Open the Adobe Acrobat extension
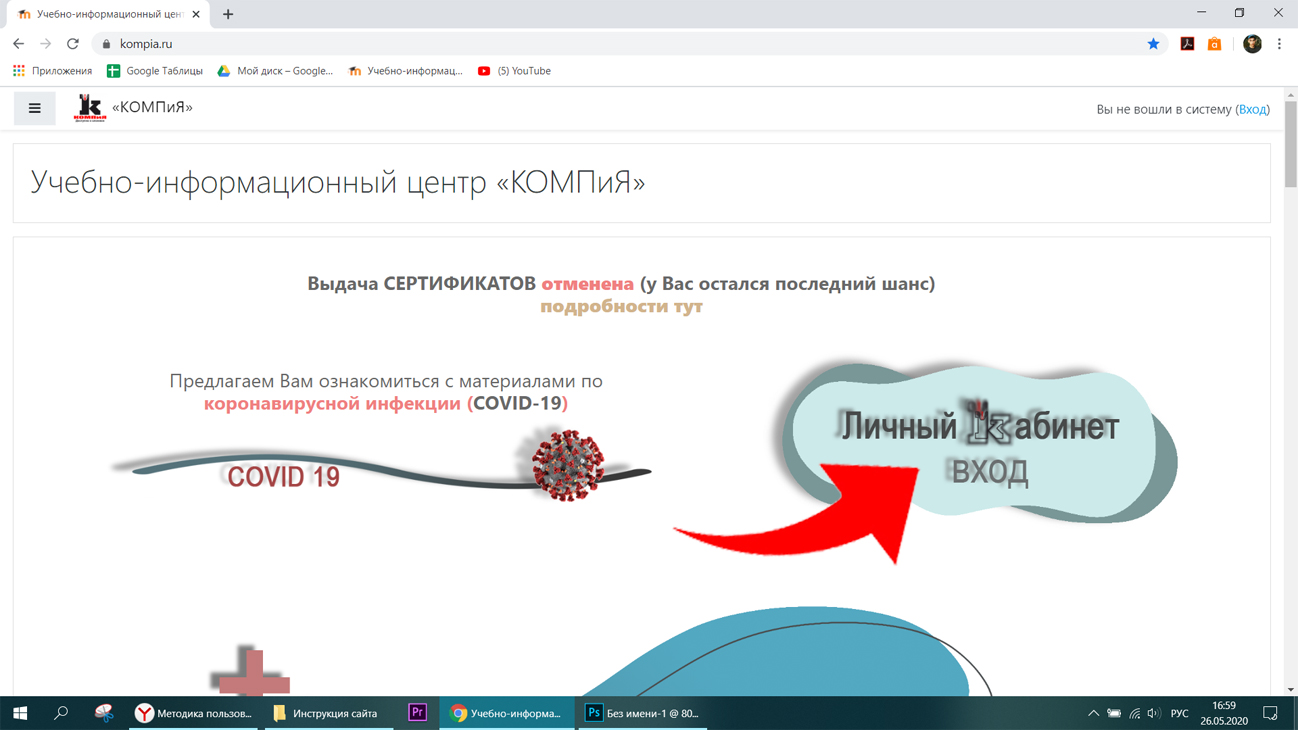This screenshot has width=1298, height=730. tap(1187, 44)
